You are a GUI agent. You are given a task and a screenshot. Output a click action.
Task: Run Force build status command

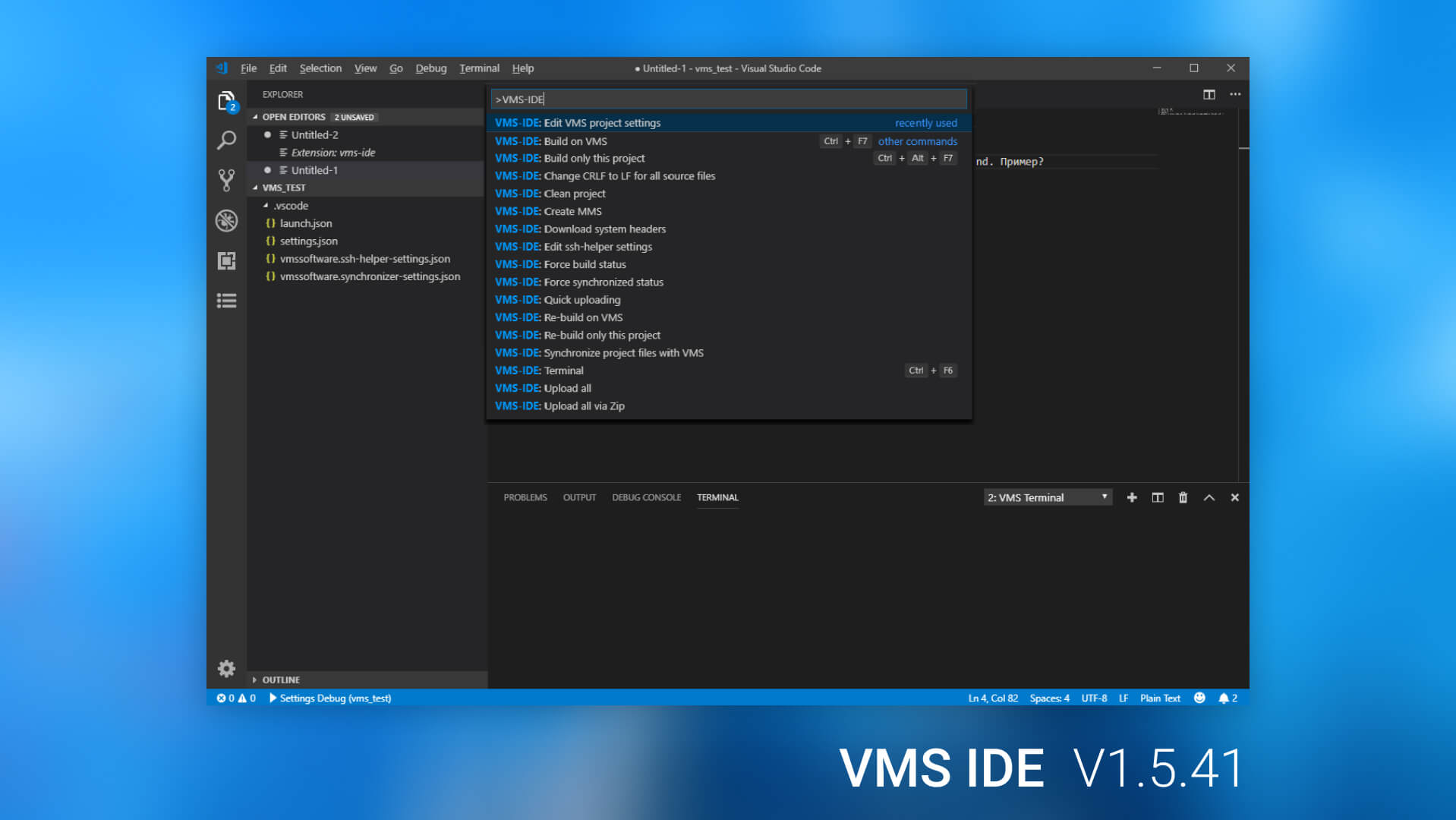pos(729,264)
